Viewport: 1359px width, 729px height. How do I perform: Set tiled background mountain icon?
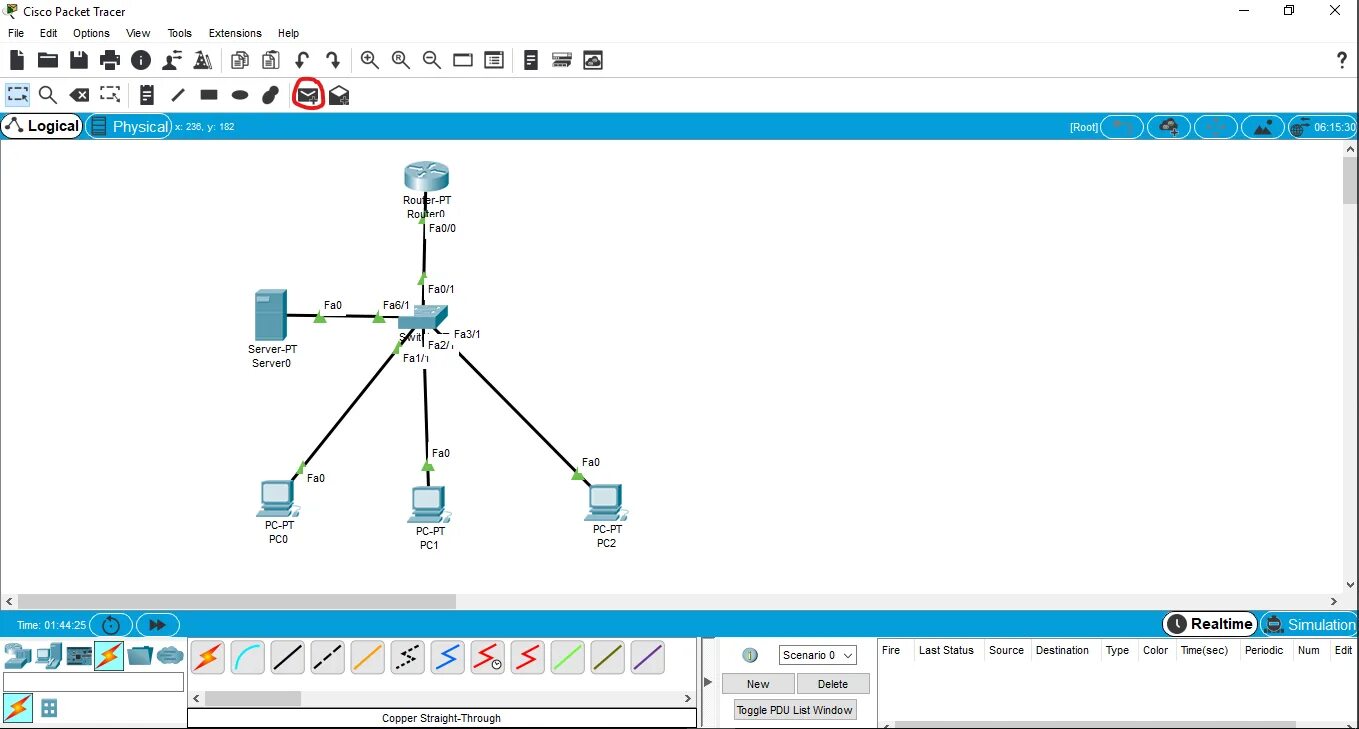pyautogui.click(x=1263, y=127)
